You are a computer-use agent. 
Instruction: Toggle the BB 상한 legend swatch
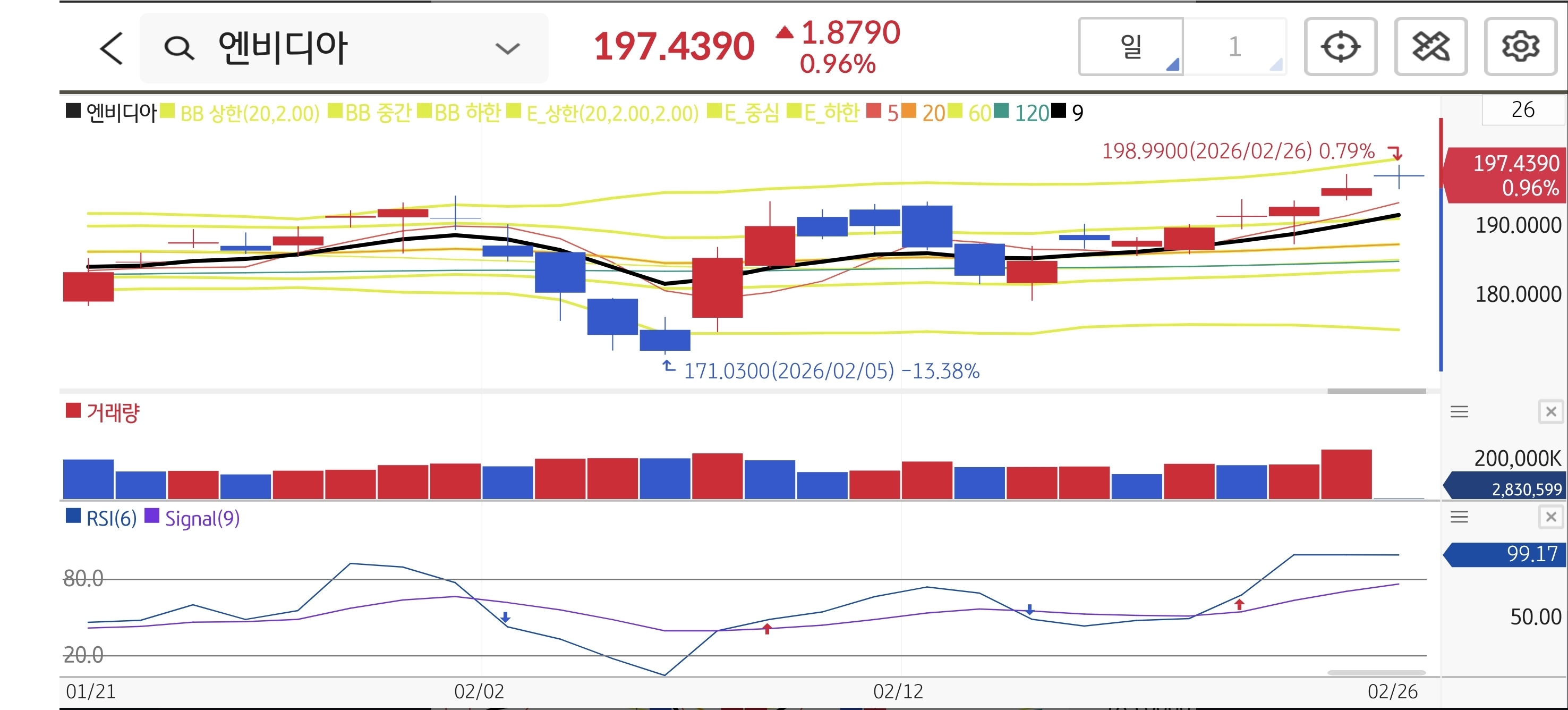click(x=167, y=112)
